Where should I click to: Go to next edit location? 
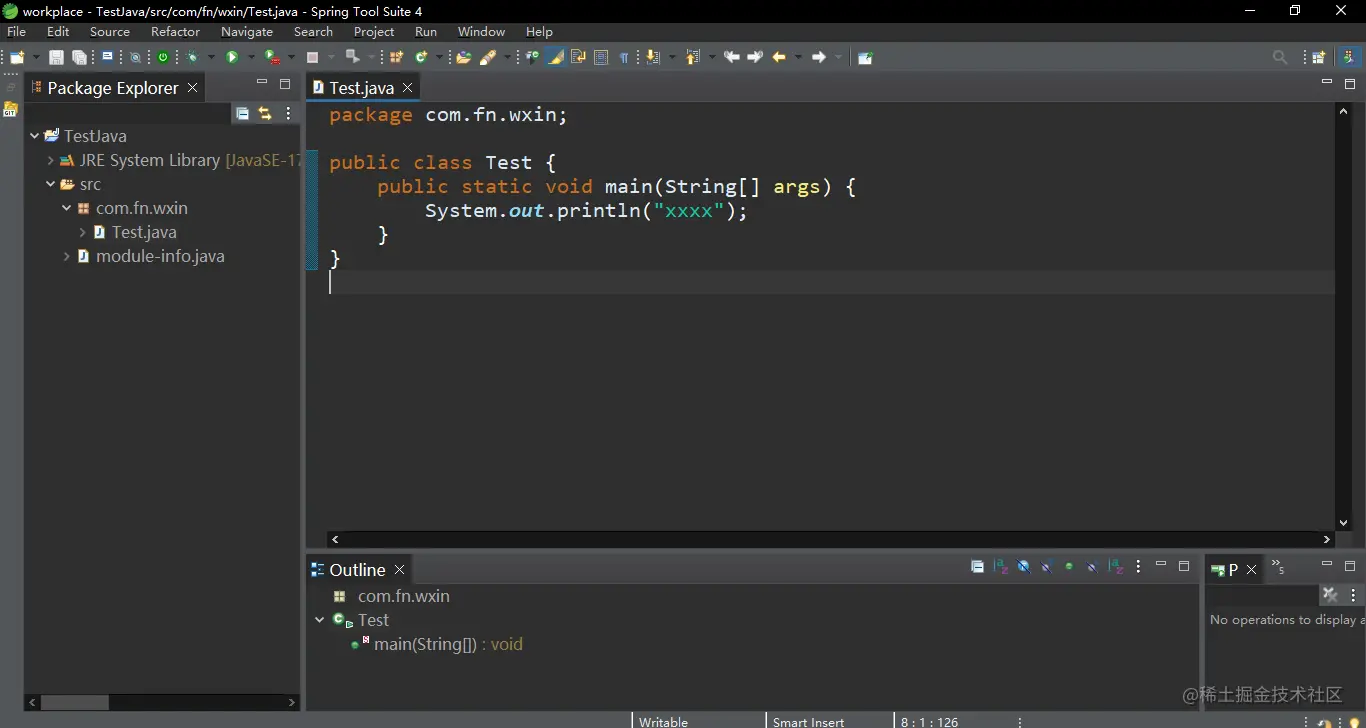[755, 58]
